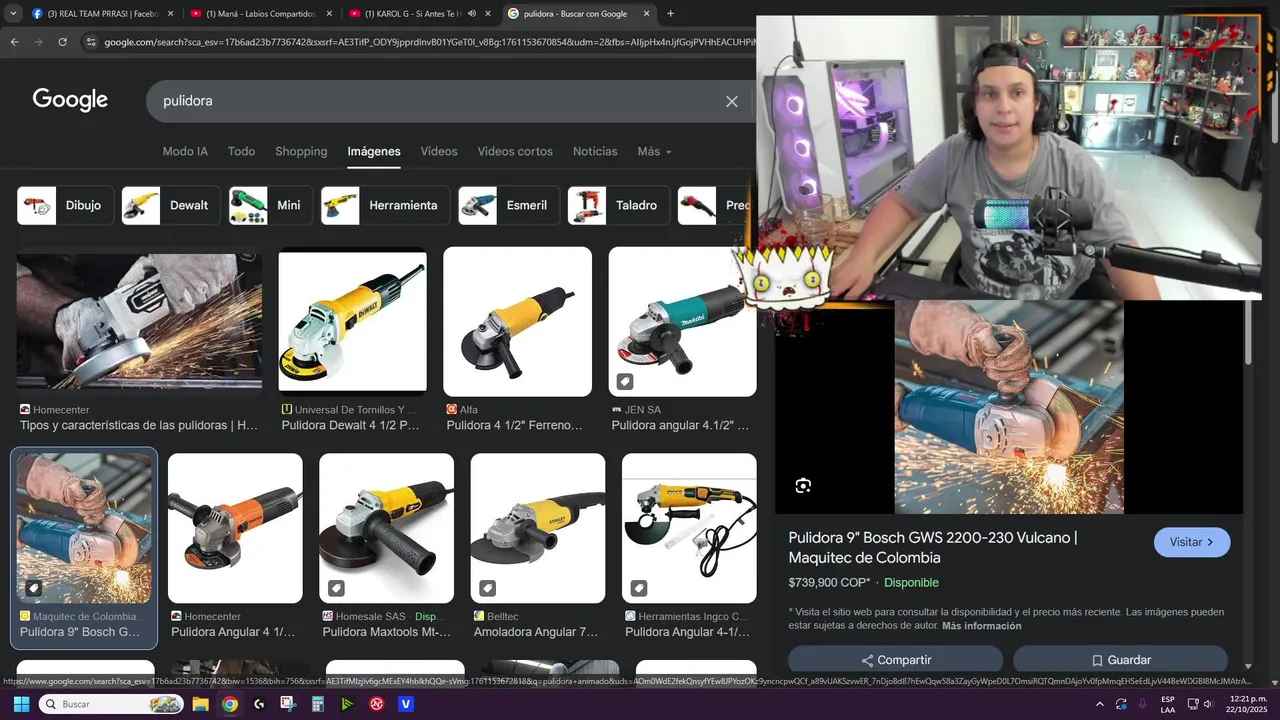Click Visitar button for the Bosch grinder

click(x=1192, y=542)
